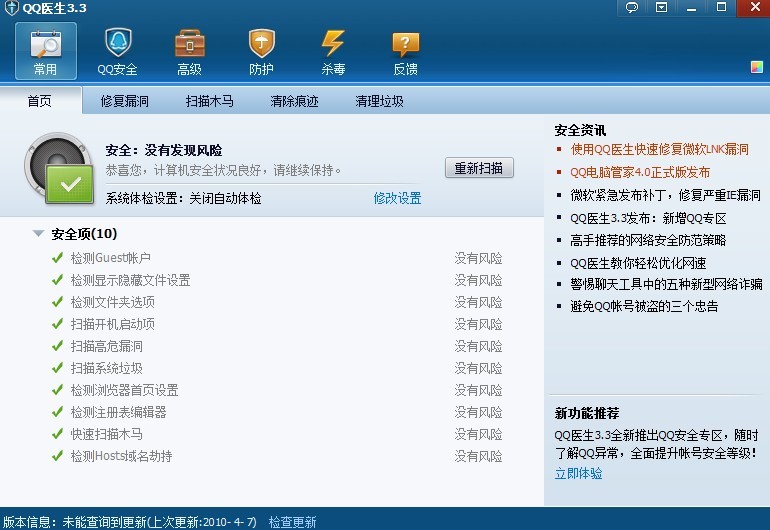Viewport: 770px width, 530px height.
Task: Go to the 清理垃圾 tab
Action: point(380,101)
